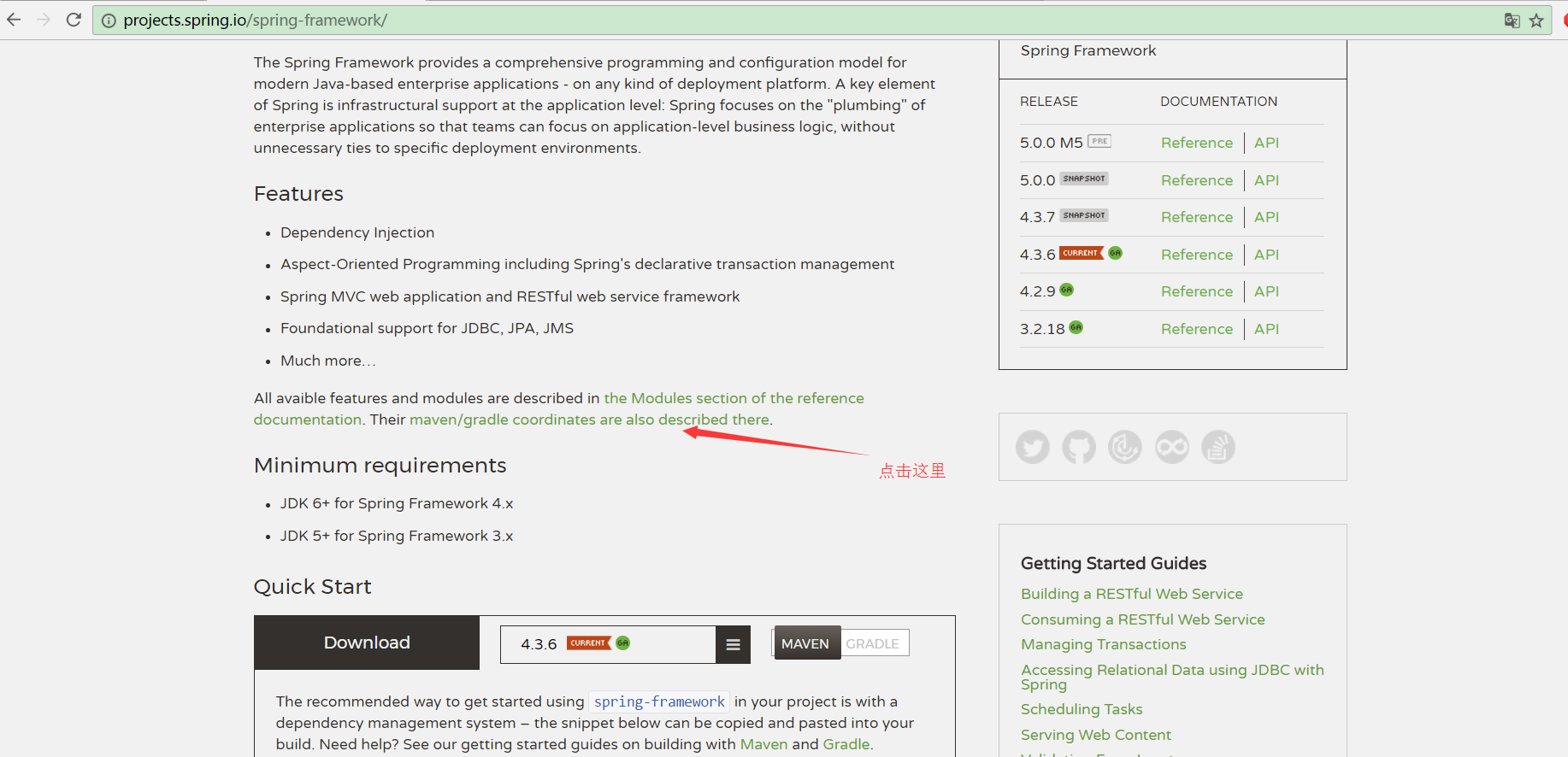Open API docs for 4.3.6
Screen dimensions: 1568x757
point(1266,255)
